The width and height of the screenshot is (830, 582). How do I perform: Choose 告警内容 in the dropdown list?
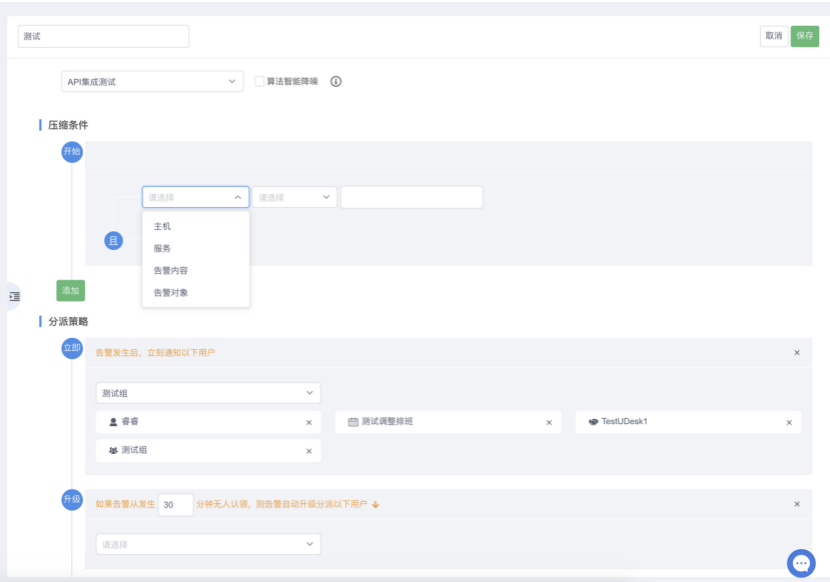[195, 271]
